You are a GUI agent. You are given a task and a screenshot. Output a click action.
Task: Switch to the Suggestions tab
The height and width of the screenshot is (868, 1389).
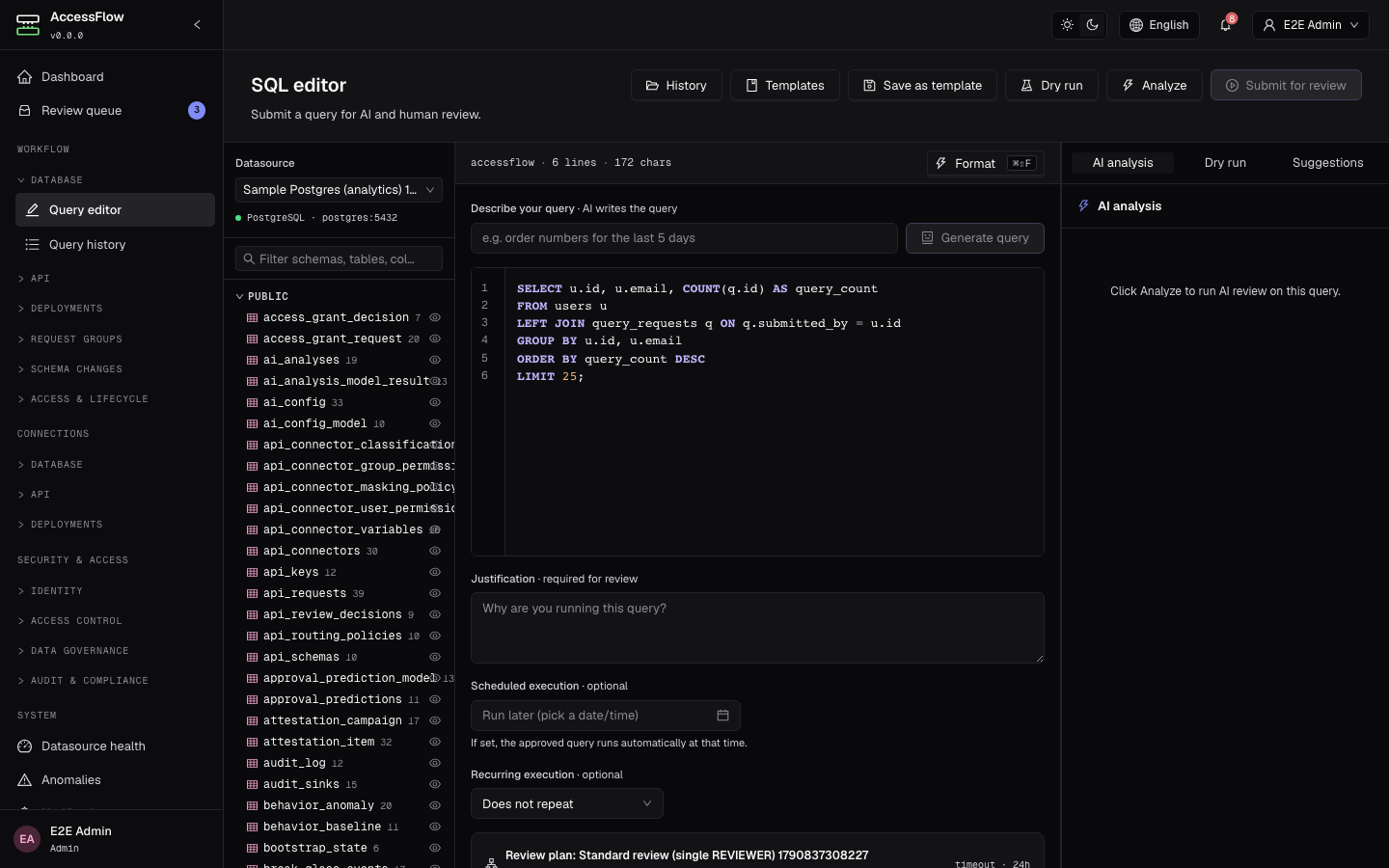pyautogui.click(x=1327, y=163)
